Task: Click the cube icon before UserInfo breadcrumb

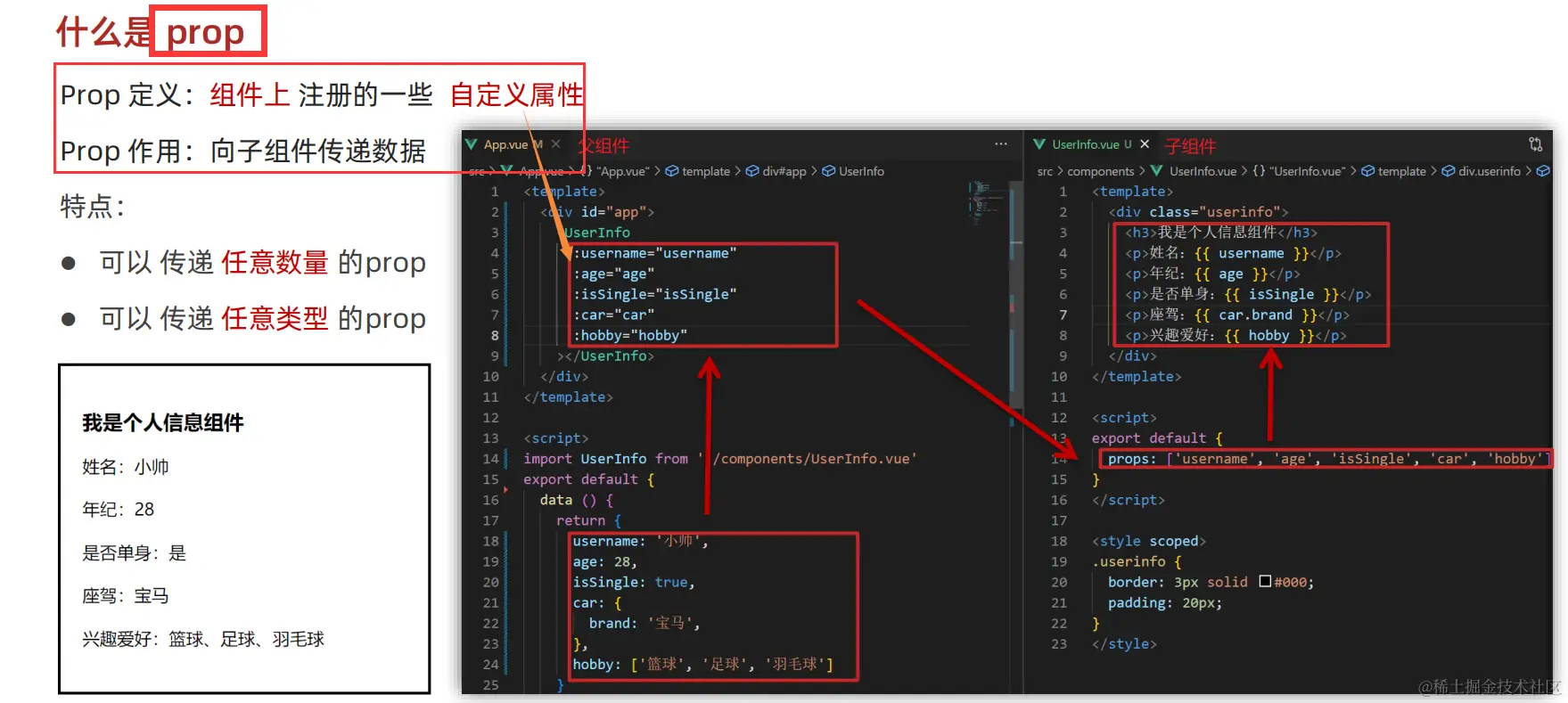Action: [x=828, y=171]
